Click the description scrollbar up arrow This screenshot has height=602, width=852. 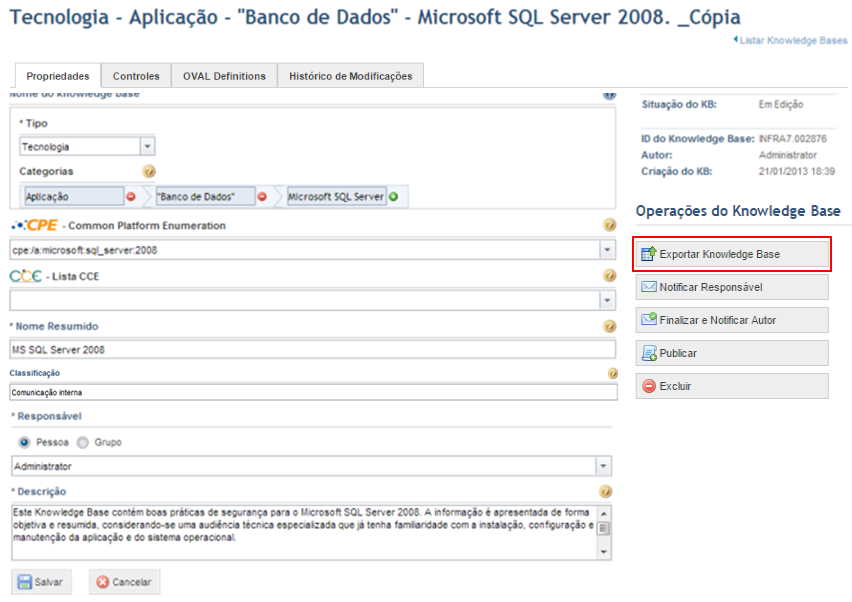coord(604,513)
